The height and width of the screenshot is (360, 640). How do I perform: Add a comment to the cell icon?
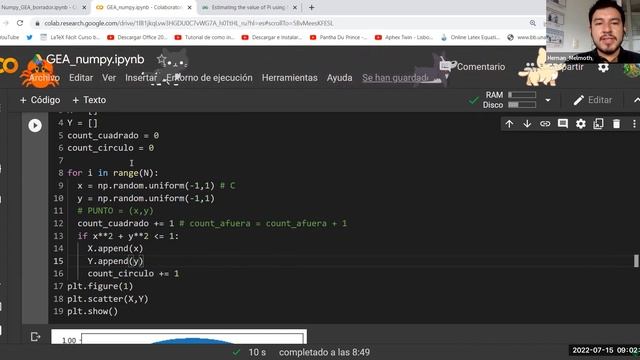[x=563, y=124]
